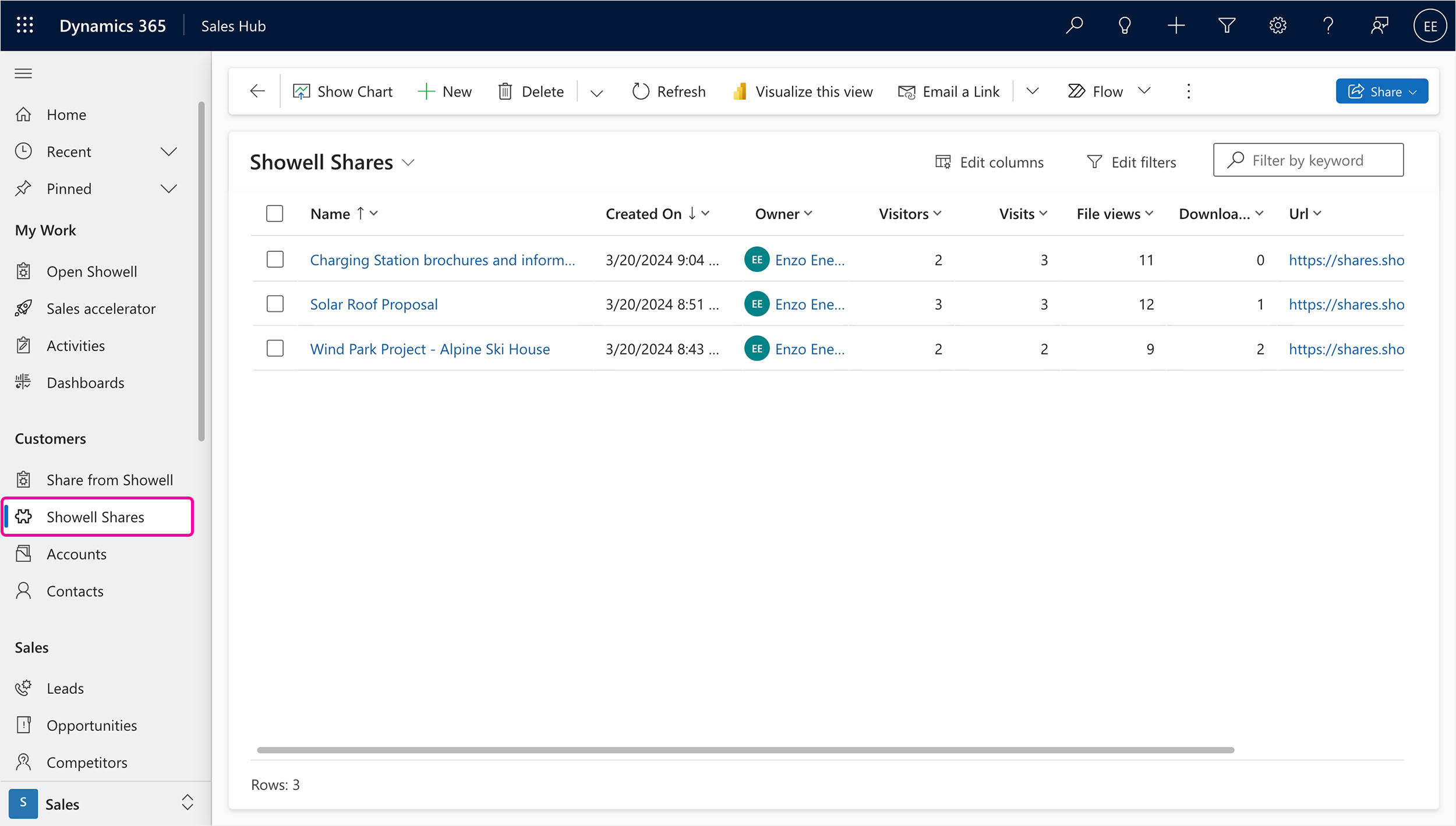Click the Flow button
Image resolution: width=1456 pixels, height=826 pixels.
pyautogui.click(x=1095, y=91)
